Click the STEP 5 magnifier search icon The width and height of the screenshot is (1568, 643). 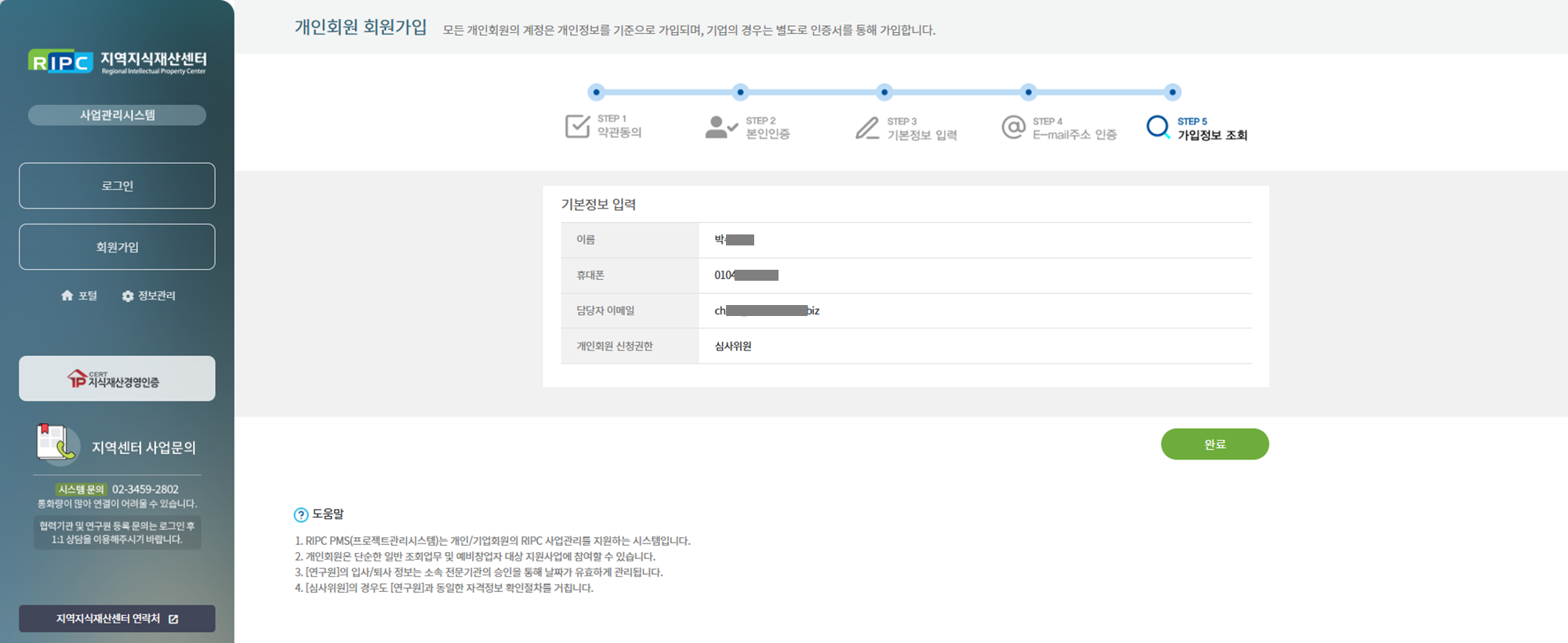[1158, 127]
